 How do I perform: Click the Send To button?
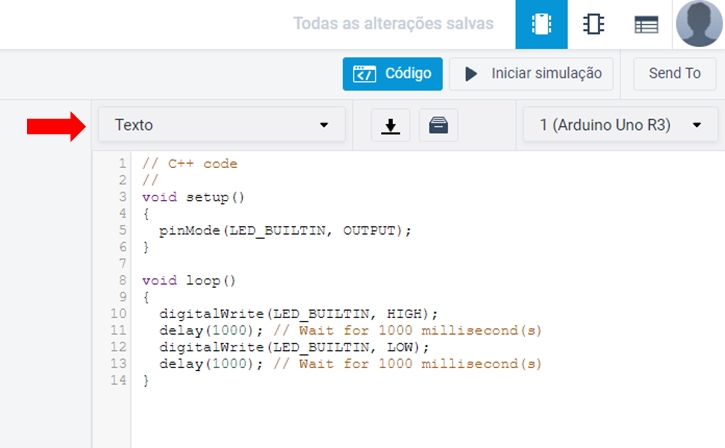pyautogui.click(x=674, y=74)
